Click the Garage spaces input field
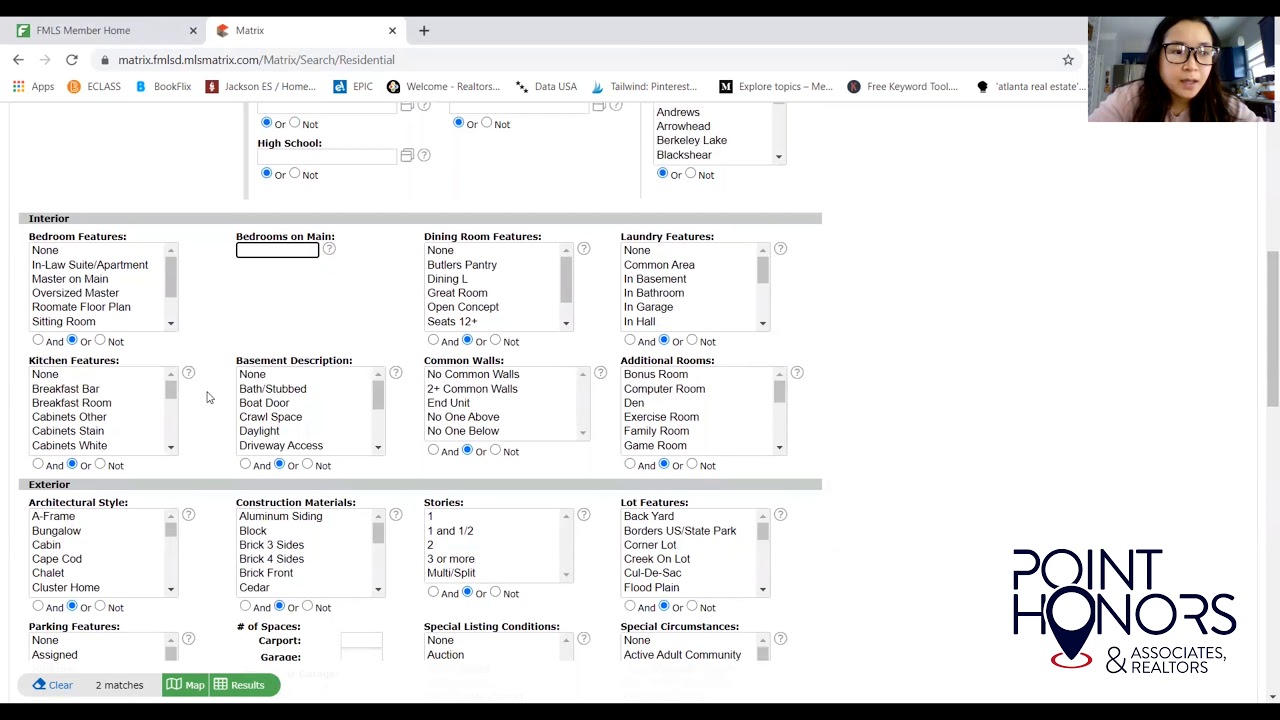The image size is (1280, 720). coord(361,657)
